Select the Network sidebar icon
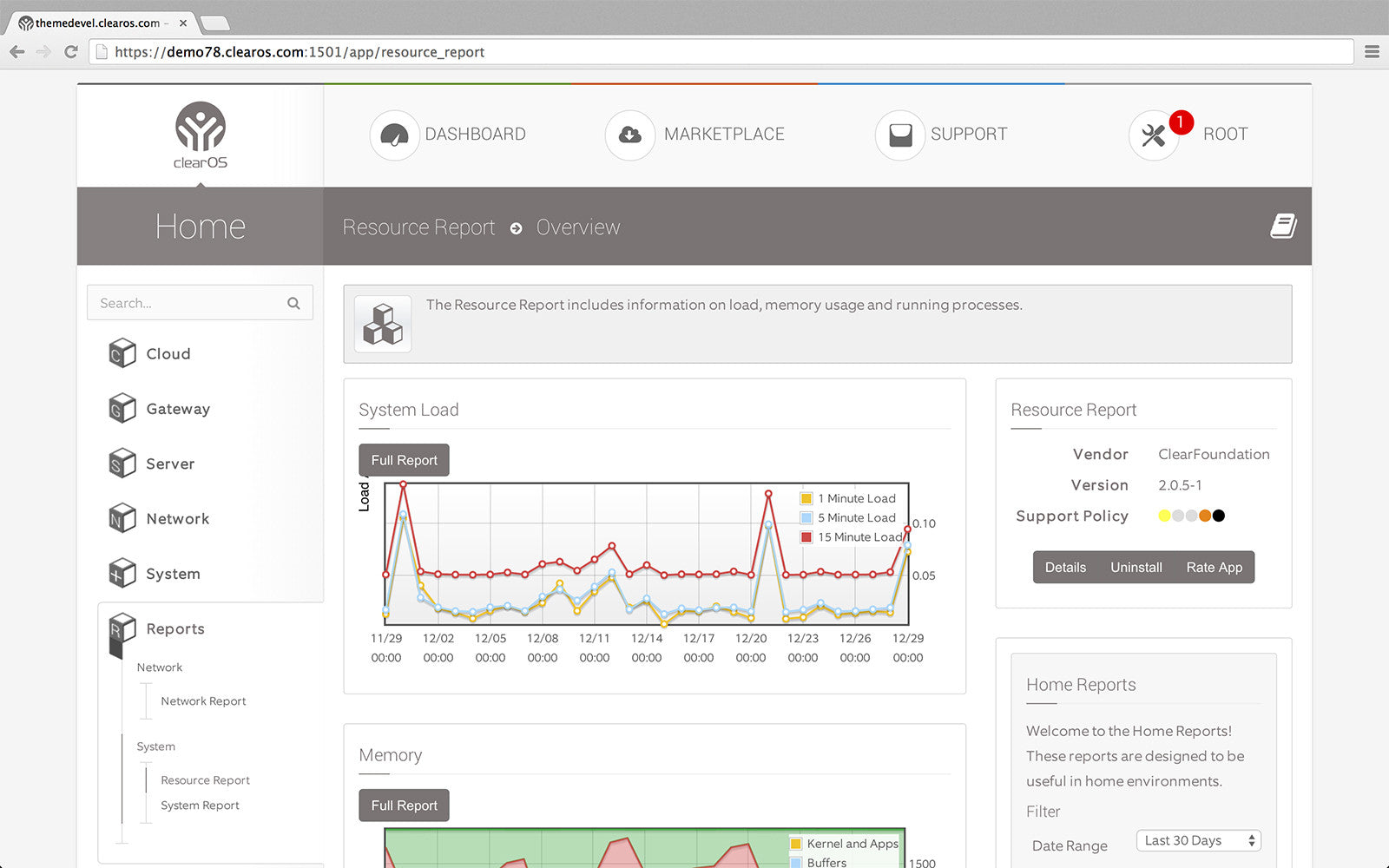 coord(122,518)
